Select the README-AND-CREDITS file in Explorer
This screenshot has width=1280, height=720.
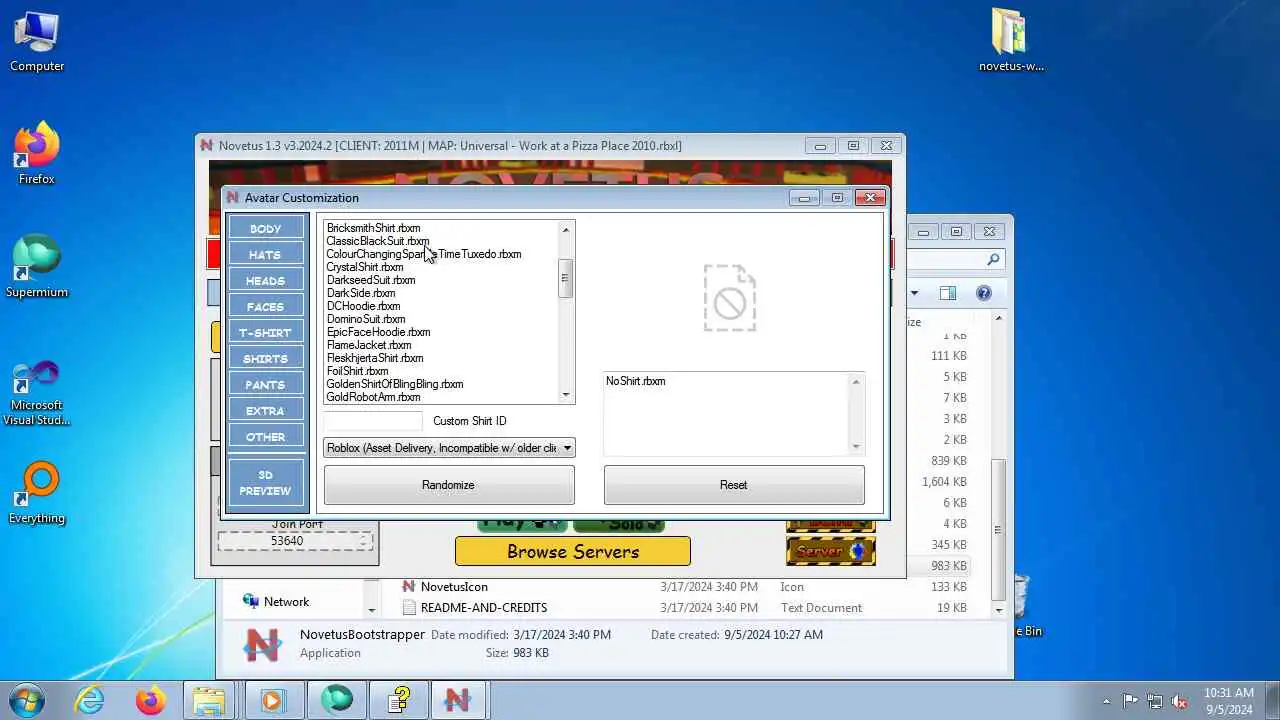click(x=484, y=608)
